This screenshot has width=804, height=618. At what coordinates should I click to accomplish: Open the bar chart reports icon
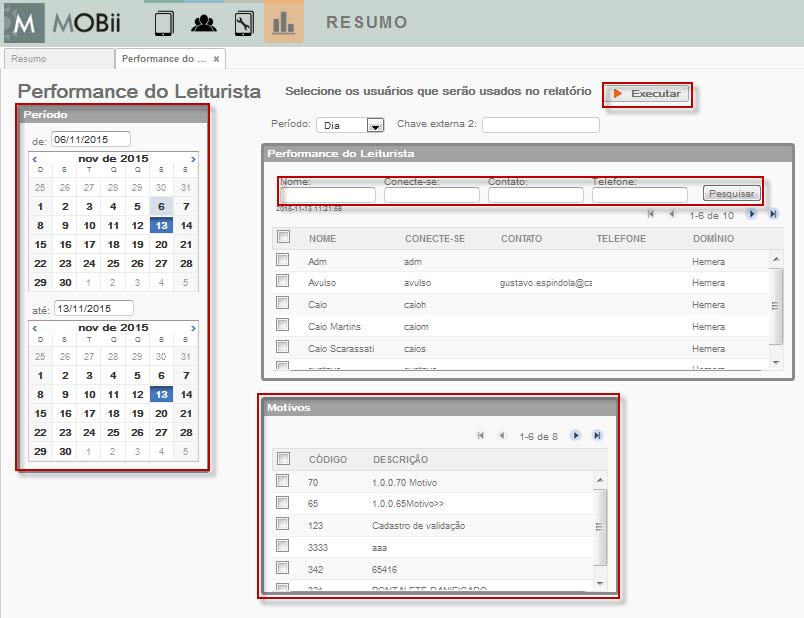(x=284, y=24)
